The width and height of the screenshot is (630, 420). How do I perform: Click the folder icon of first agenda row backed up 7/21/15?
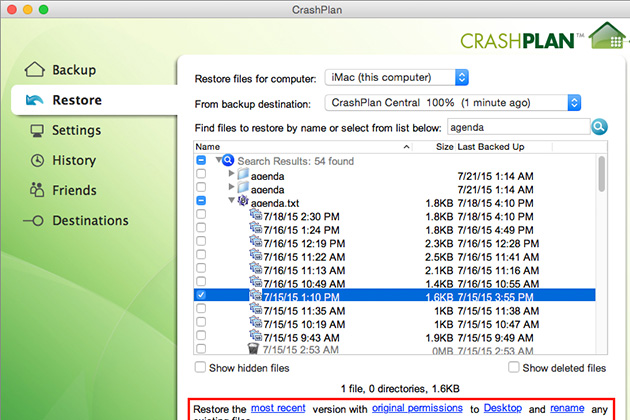(243, 175)
